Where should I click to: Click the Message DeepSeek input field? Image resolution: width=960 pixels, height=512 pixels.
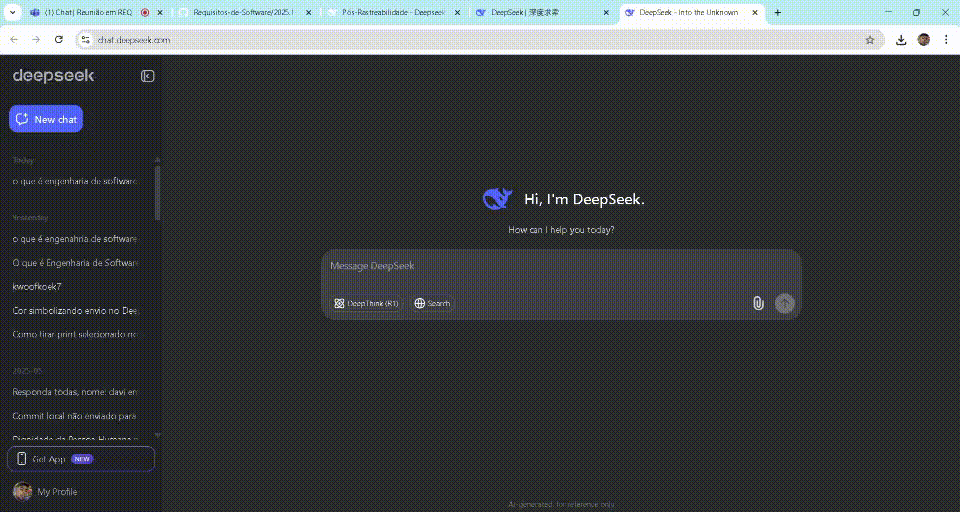(x=561, y=266)
